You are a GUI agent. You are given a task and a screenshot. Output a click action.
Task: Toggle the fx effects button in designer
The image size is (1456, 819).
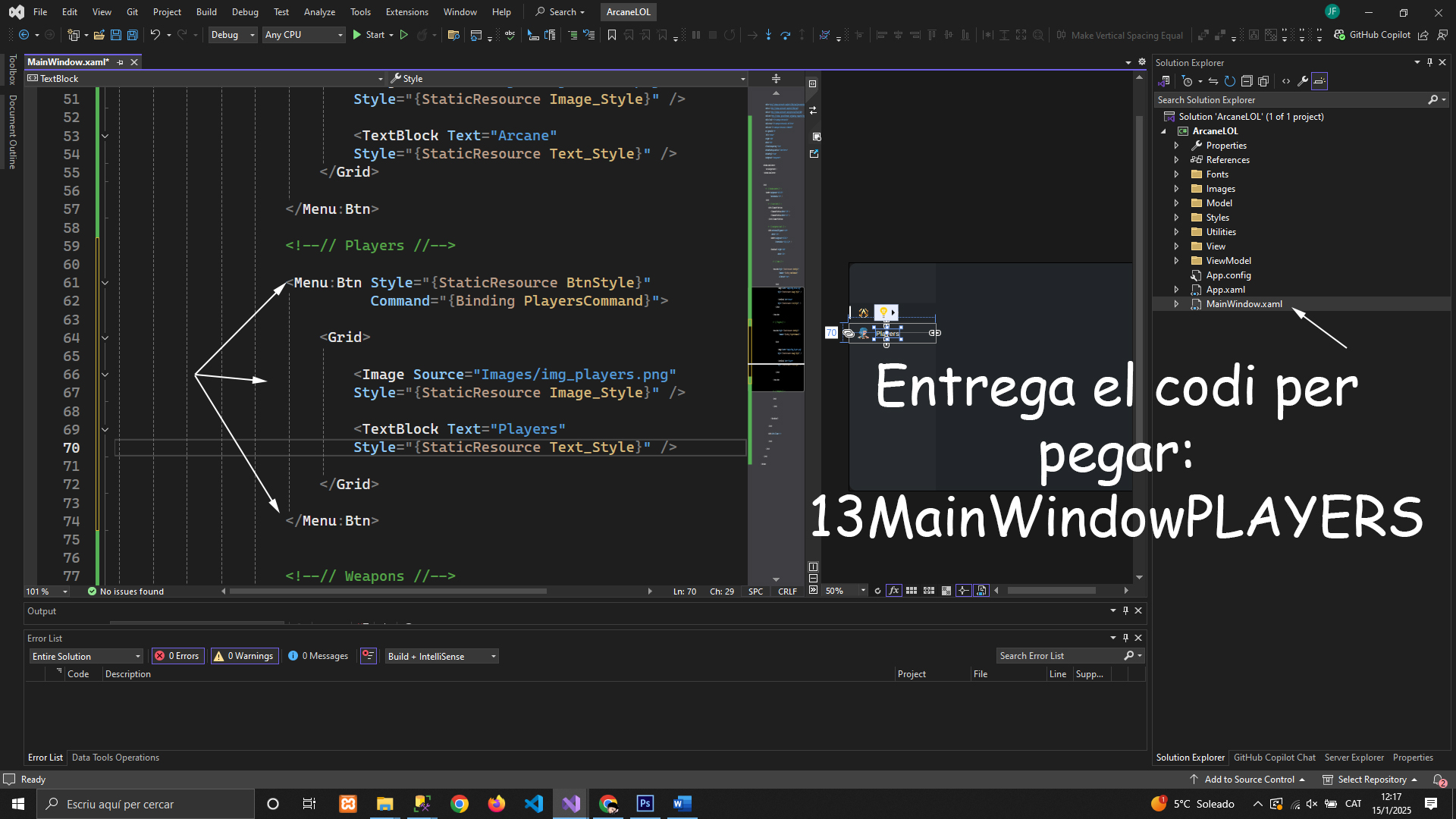894,591
